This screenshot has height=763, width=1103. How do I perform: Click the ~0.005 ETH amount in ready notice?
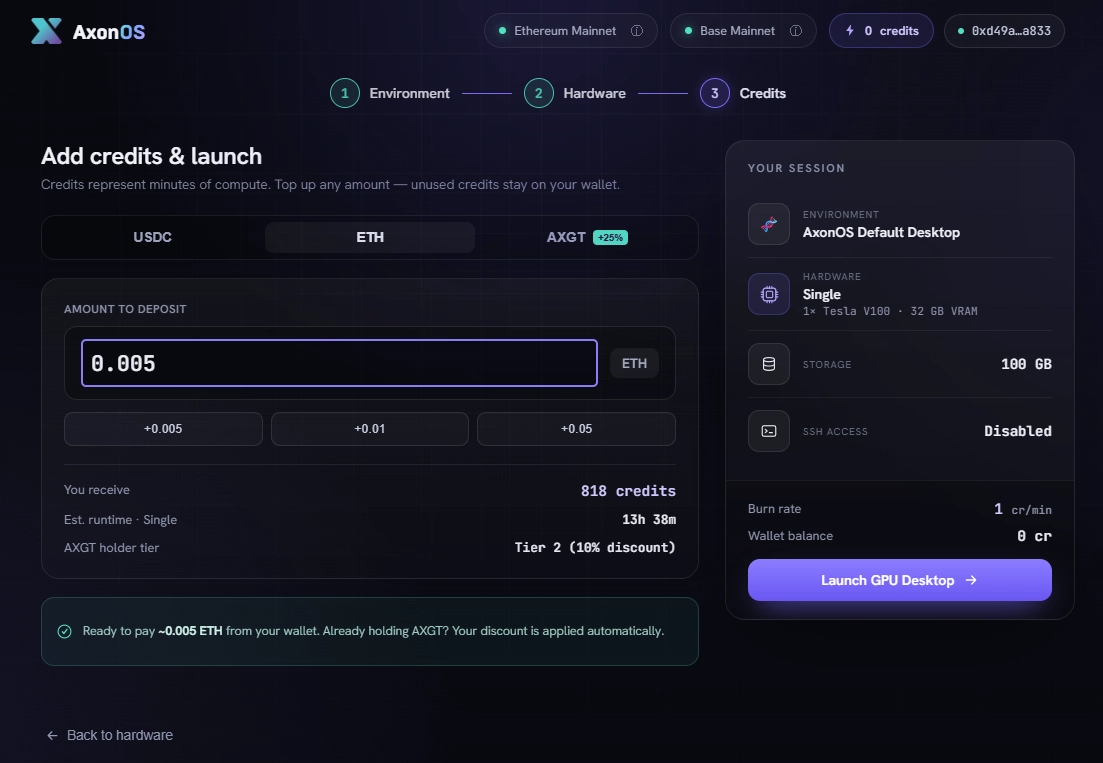190,631
